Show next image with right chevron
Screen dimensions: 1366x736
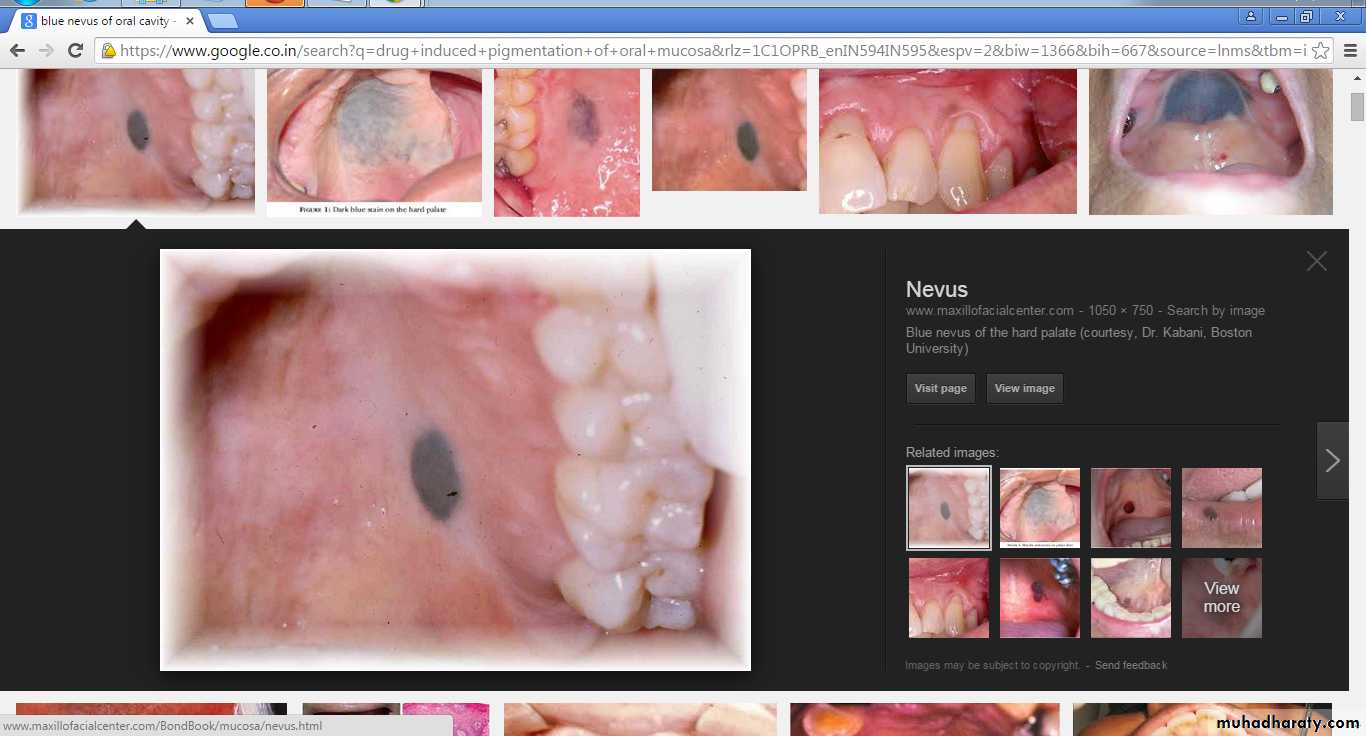pos(1332,460)
